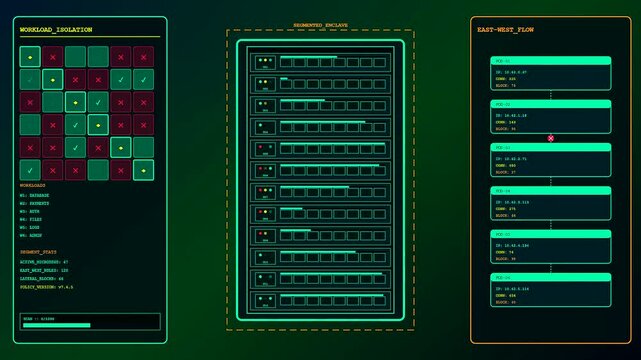Open the POD-05 card header
The width and height of the screenshot is (641, 360).
[551, 234]
